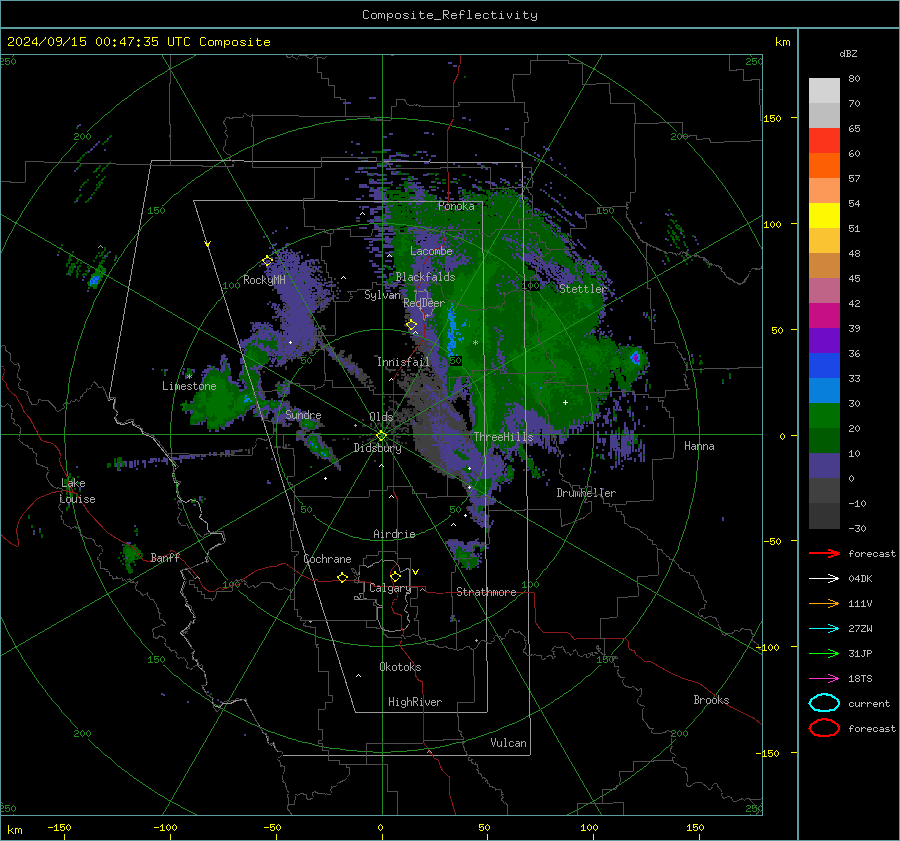
Task: Click the magenta 18TS arrow icon
Action: click(x=824, y=678)
